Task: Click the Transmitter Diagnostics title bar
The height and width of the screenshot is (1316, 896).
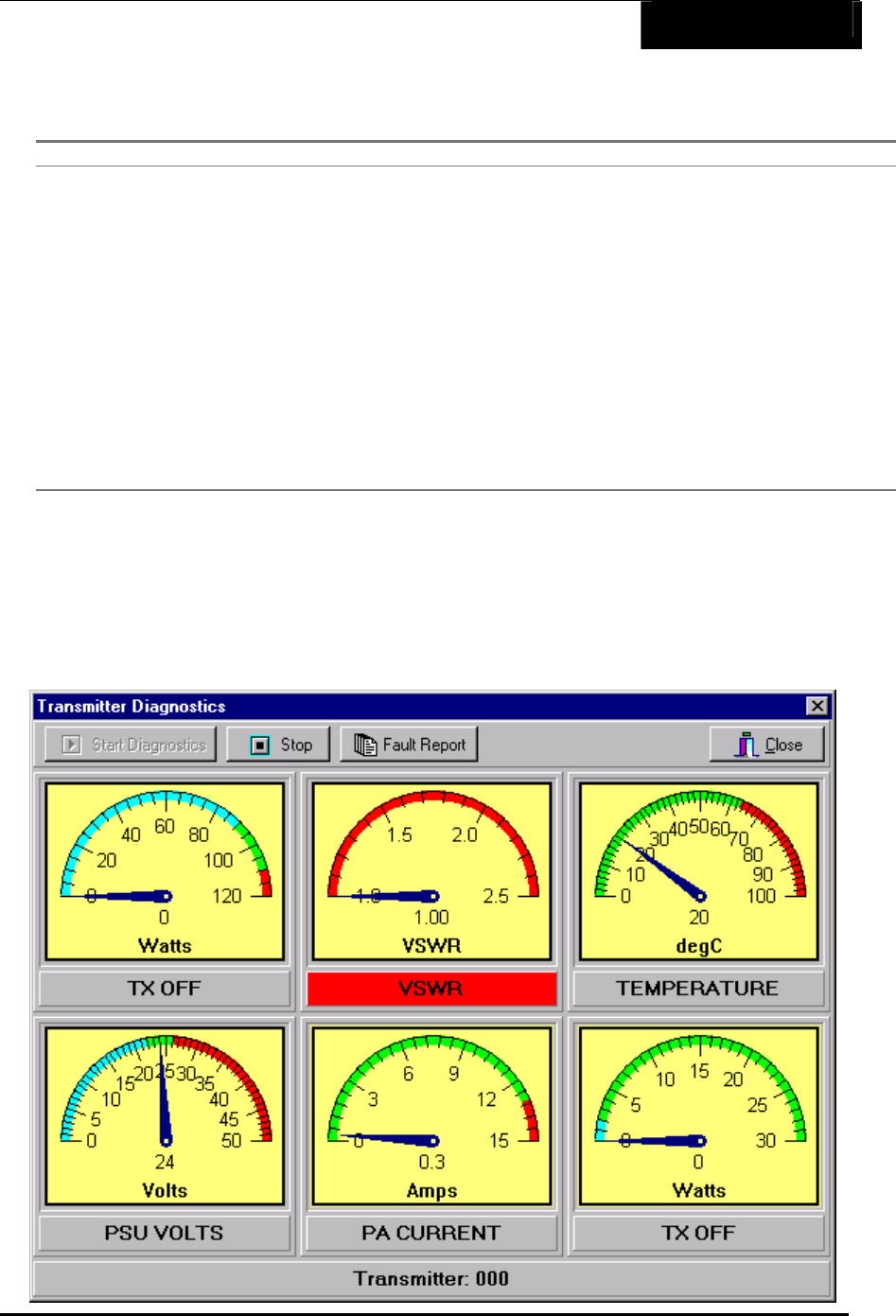Action: (x=431, y=706)
